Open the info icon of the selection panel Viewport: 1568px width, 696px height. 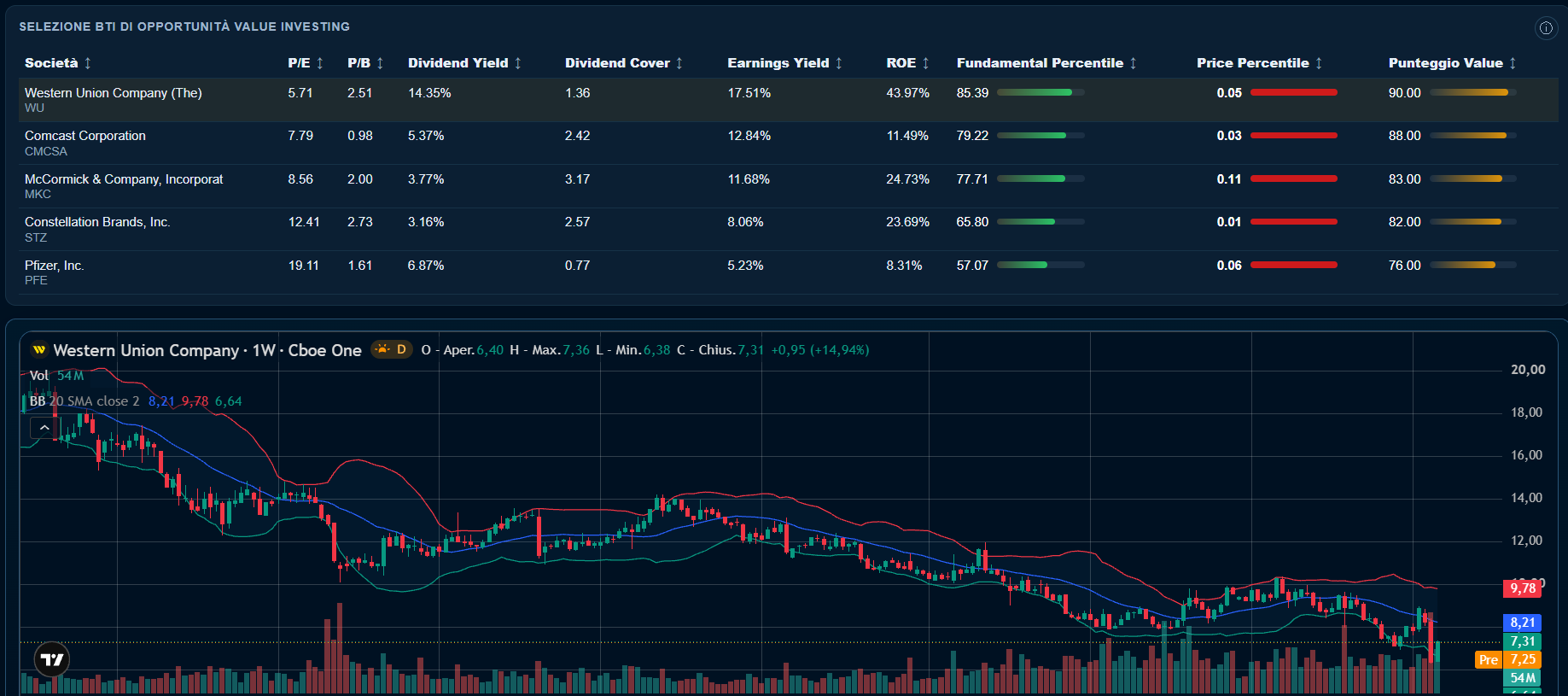tap(1546, 28)
